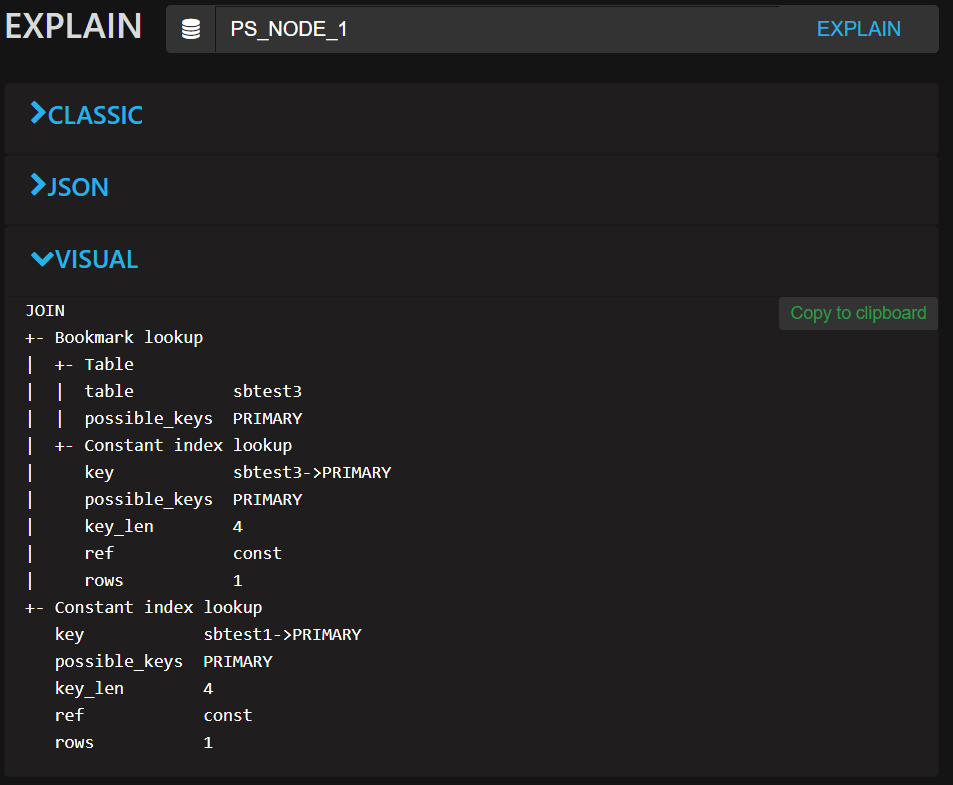Image resolution: width=953 pixels, height=785 pixels.
Task: Switch to the JSON panel title
Action: (78, 187)
